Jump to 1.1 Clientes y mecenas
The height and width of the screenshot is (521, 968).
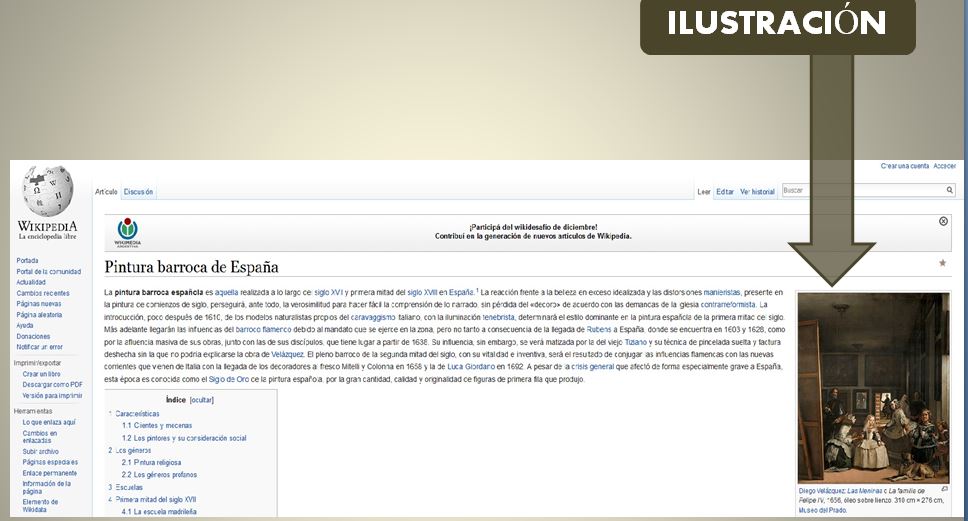point(157,425)
